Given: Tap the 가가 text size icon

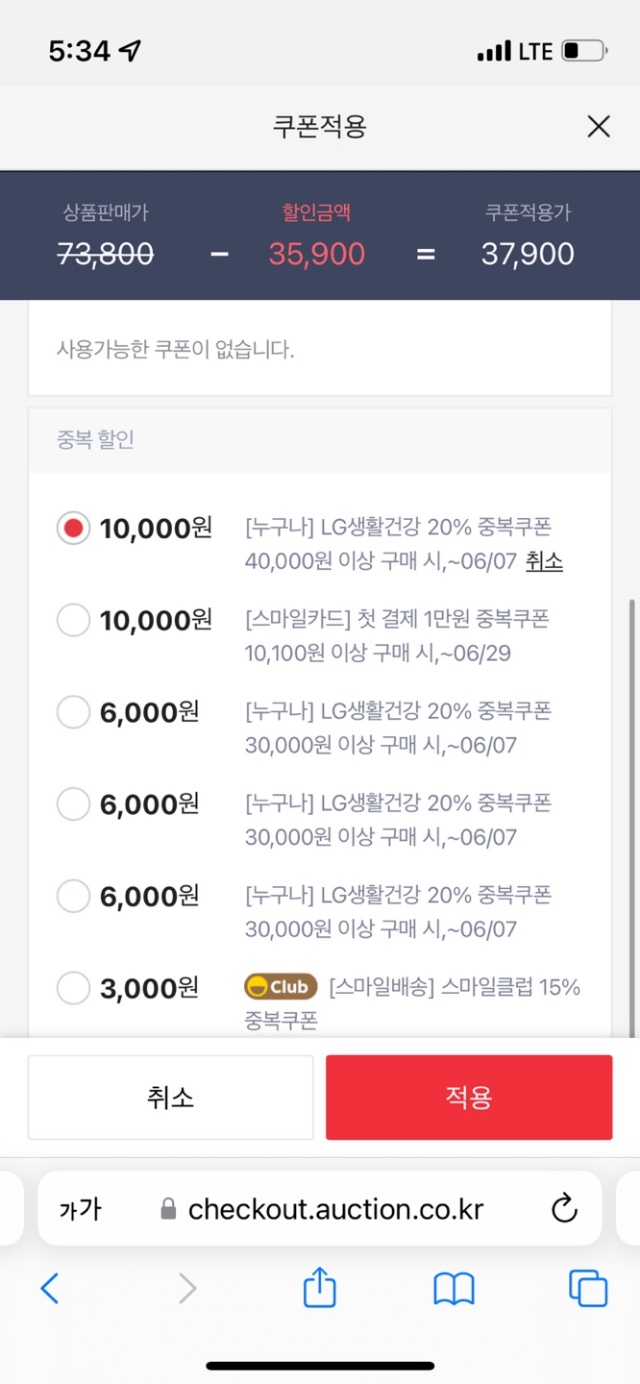Looking at the screenshot, I should point(80,1209).
